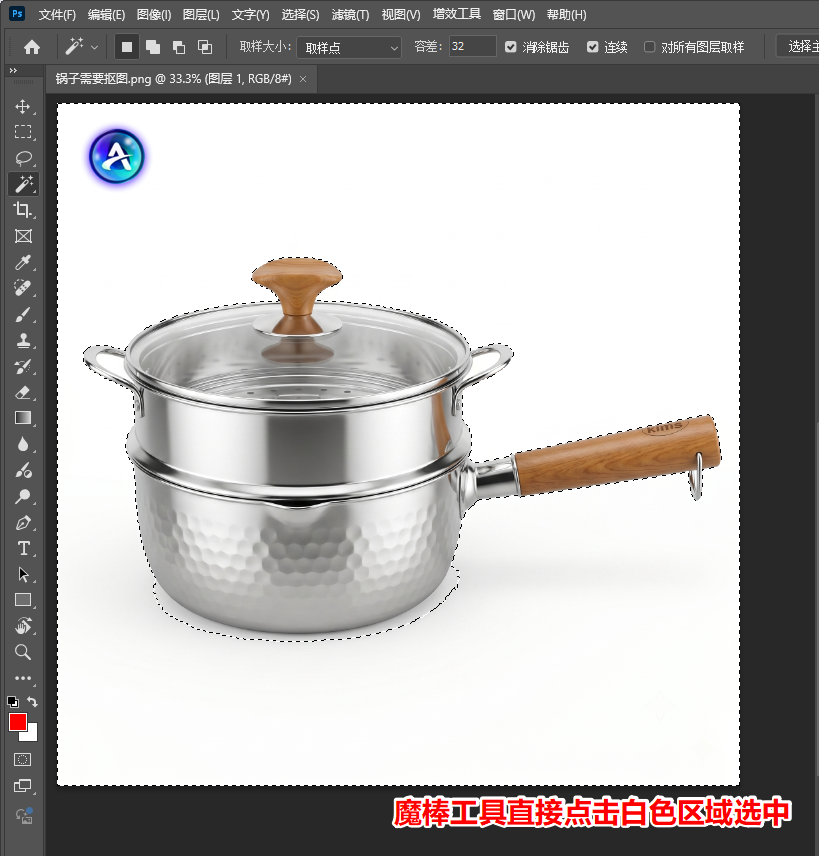This screenshot has height=856, width=819.
Task: Click the wooden pot handle in canvas
Action: (x=617, y=455)
